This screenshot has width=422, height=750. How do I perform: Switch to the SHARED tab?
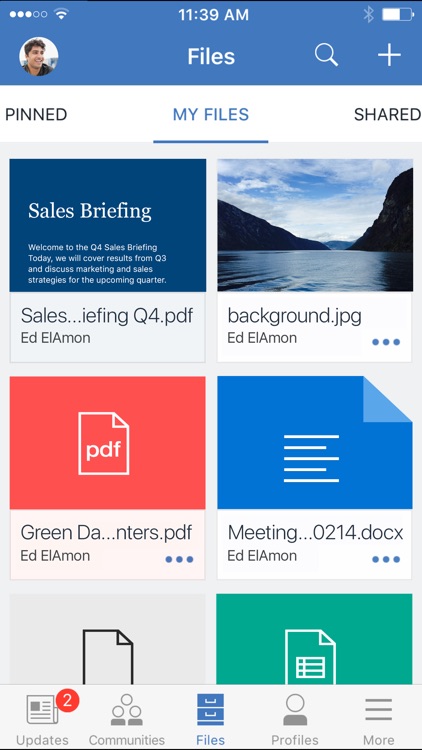tap(387, 115)
